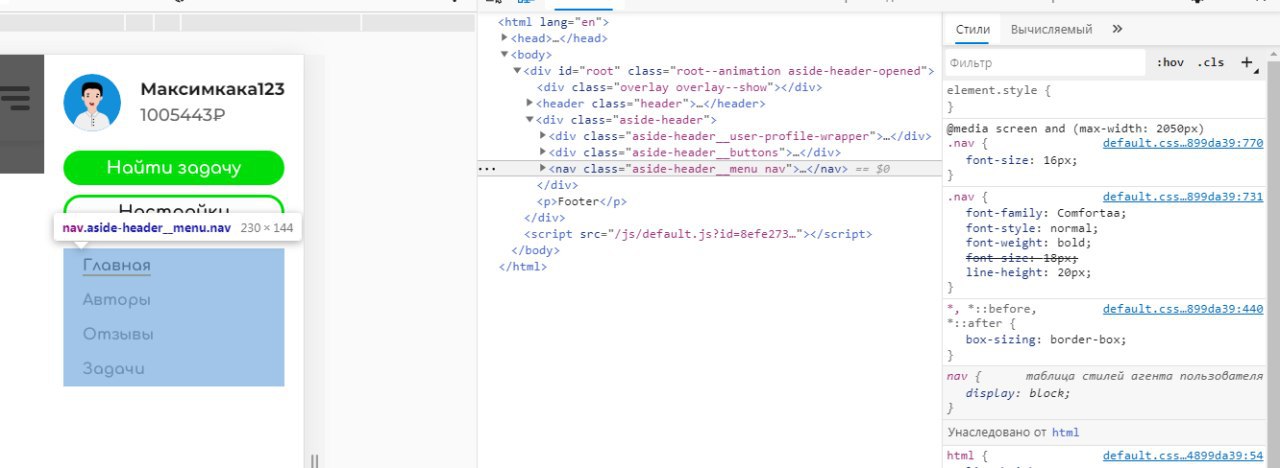
Task: Focus the Фильтр styles input
Action: click(x=1046, y=63)
